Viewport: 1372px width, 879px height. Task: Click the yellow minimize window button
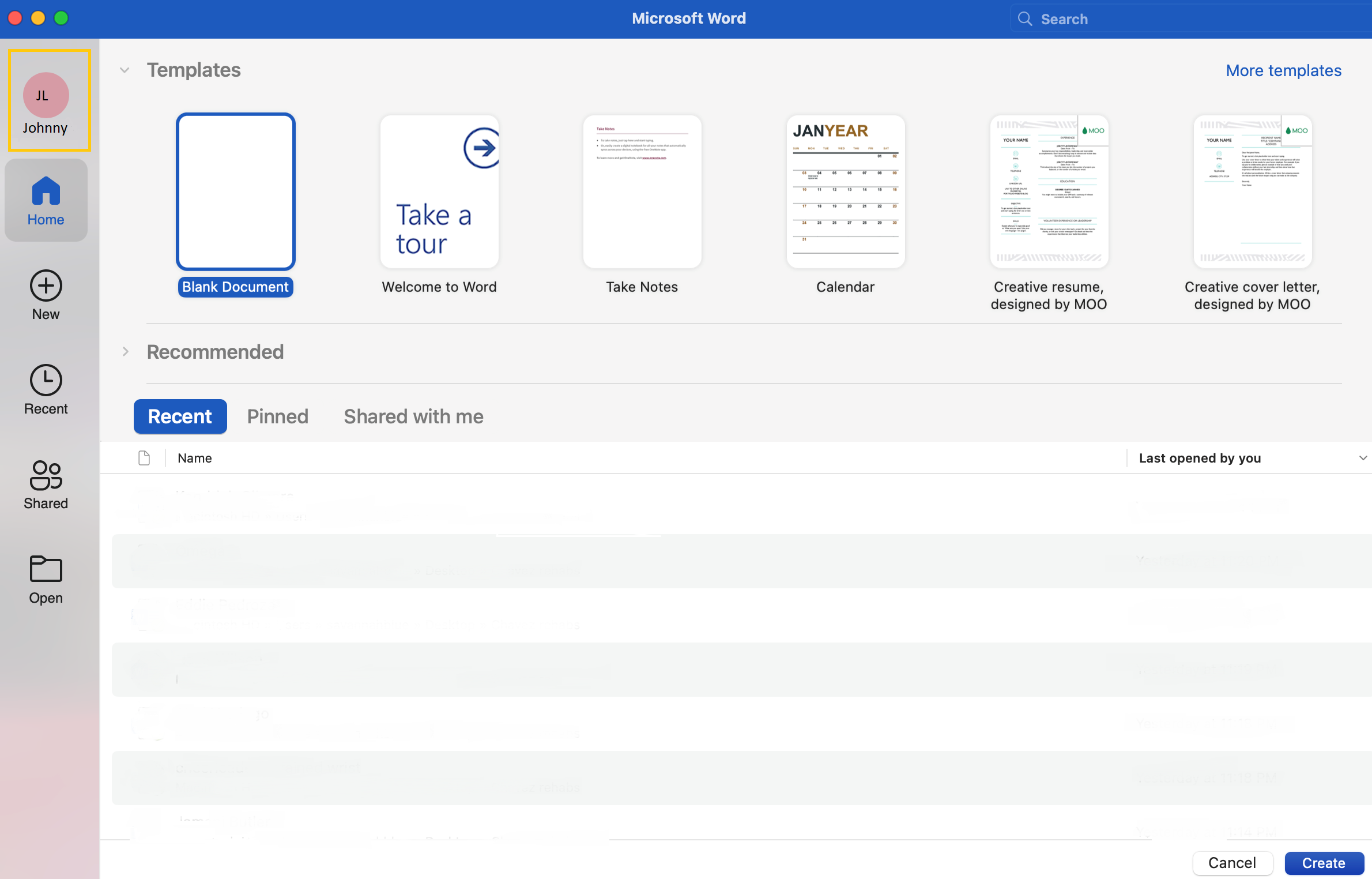pyautogui.click(x=38, y=18)
